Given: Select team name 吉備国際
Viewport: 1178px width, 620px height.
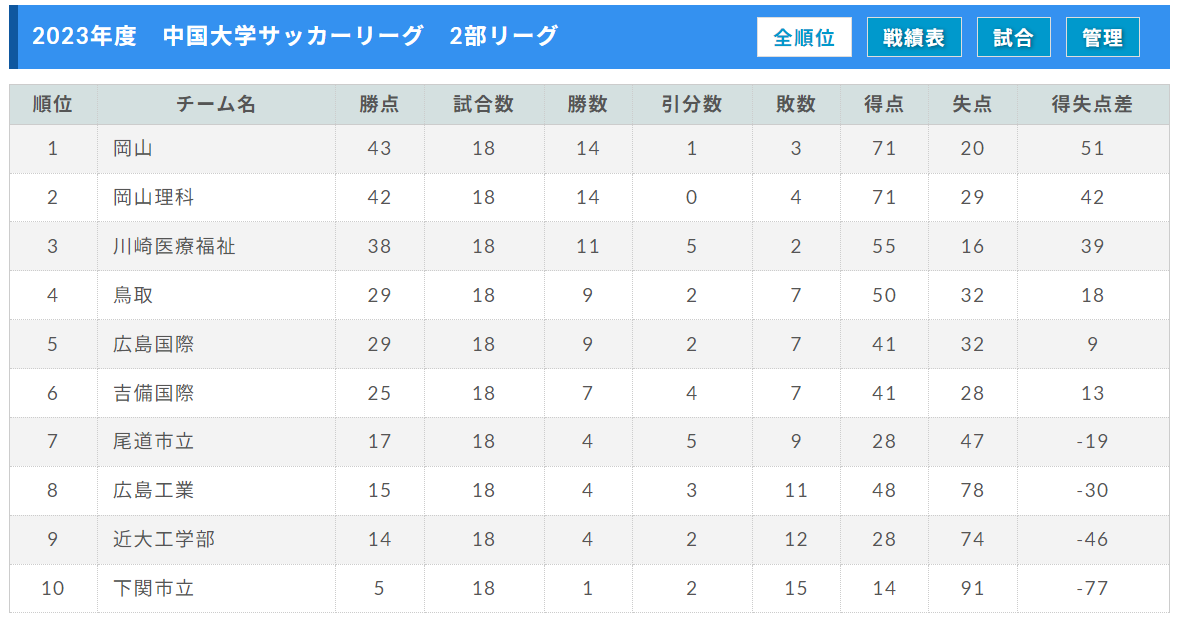Looking at the screenshot, I should click(x=153, y=393).
